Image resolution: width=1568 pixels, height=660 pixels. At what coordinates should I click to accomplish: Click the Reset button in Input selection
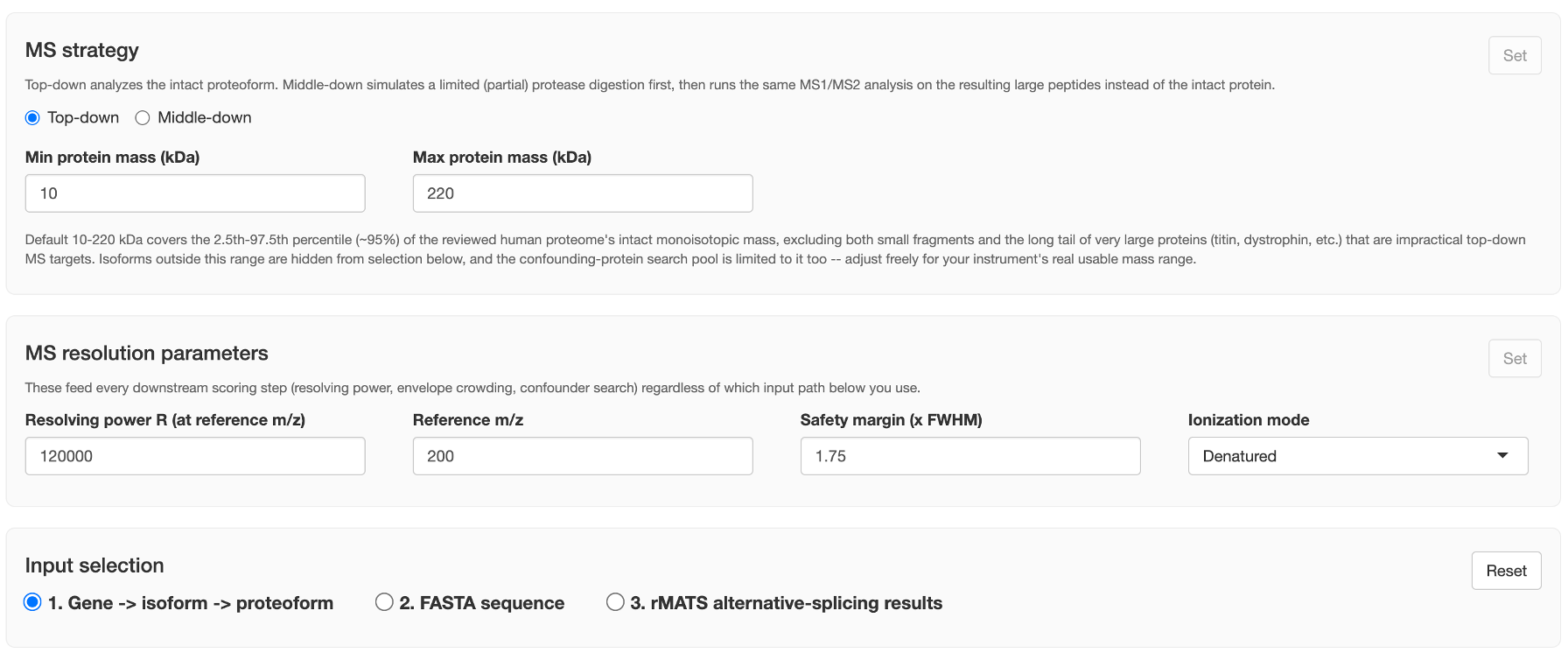pyautogui.click(x=1506, y=571)
